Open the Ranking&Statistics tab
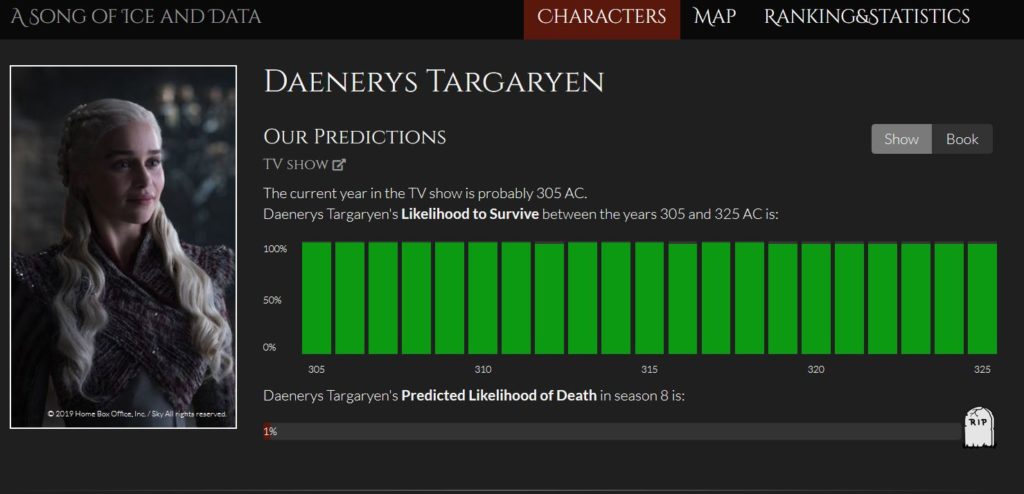Viewport: 1024px width, 494px height. pos(867,17)
